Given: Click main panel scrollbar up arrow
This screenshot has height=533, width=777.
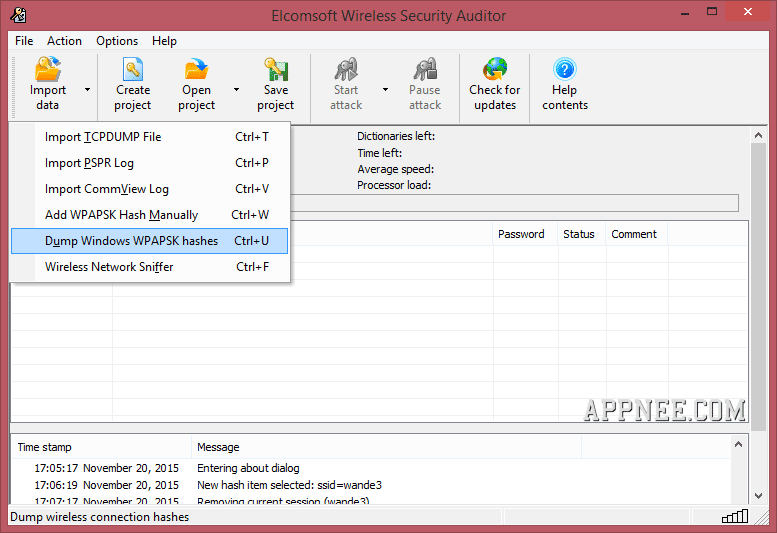Looking at the screenshot, I should tap(758, 135).
